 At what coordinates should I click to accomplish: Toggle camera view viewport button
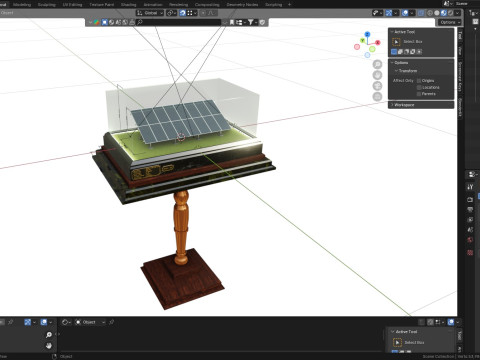377,86
